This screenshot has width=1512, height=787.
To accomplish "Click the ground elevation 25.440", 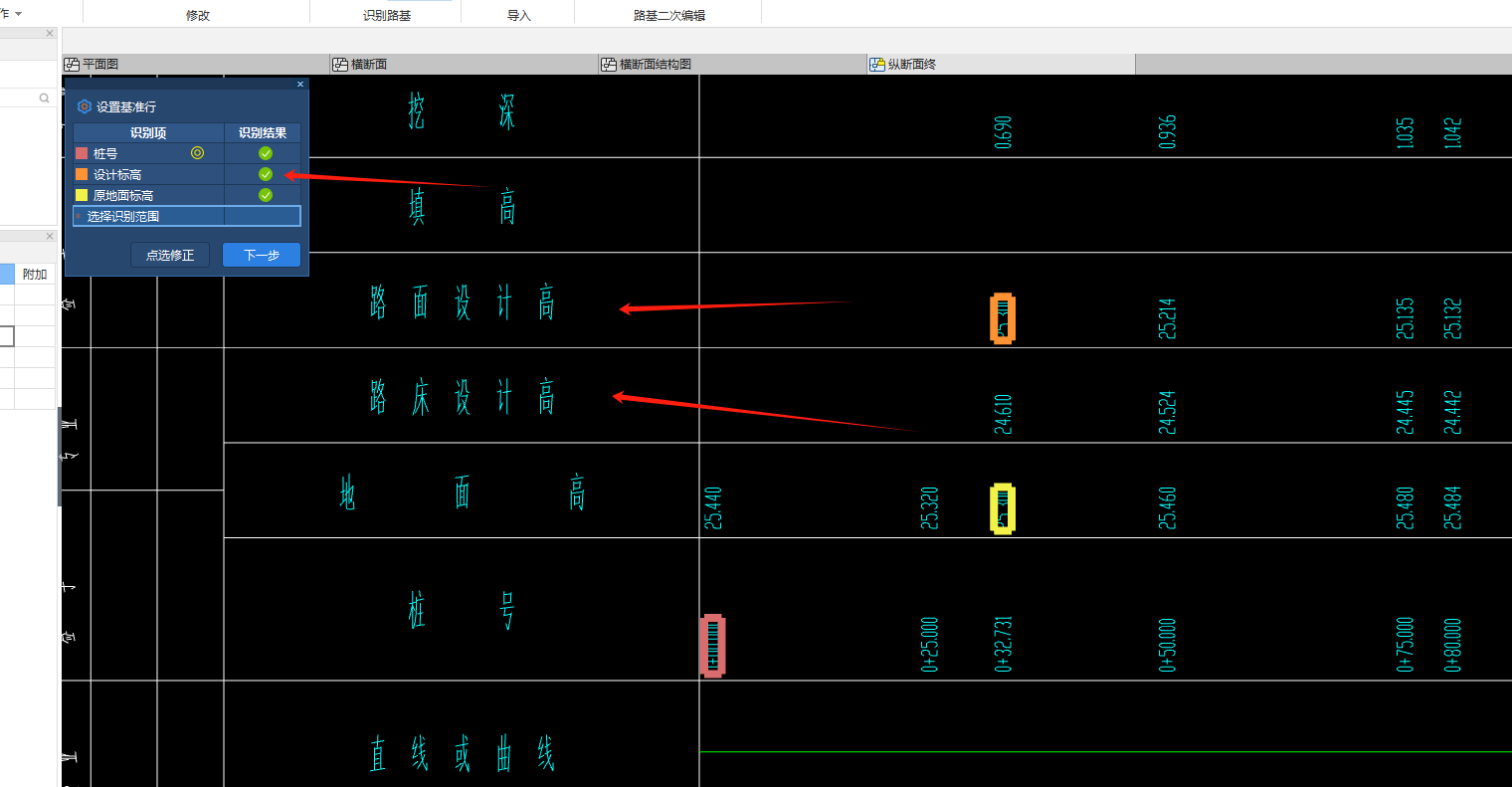I will click(x=712, y=507).
